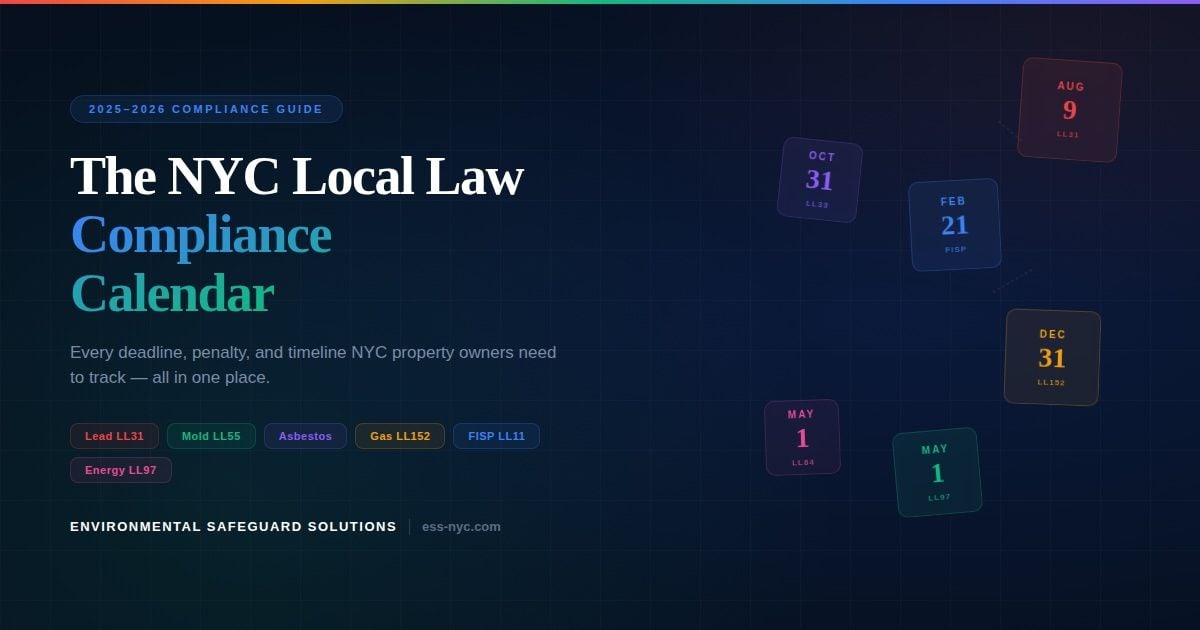1200x630 pixels.
Task: Toggle the Asbestos filter pill
Action: pos(305,436)
